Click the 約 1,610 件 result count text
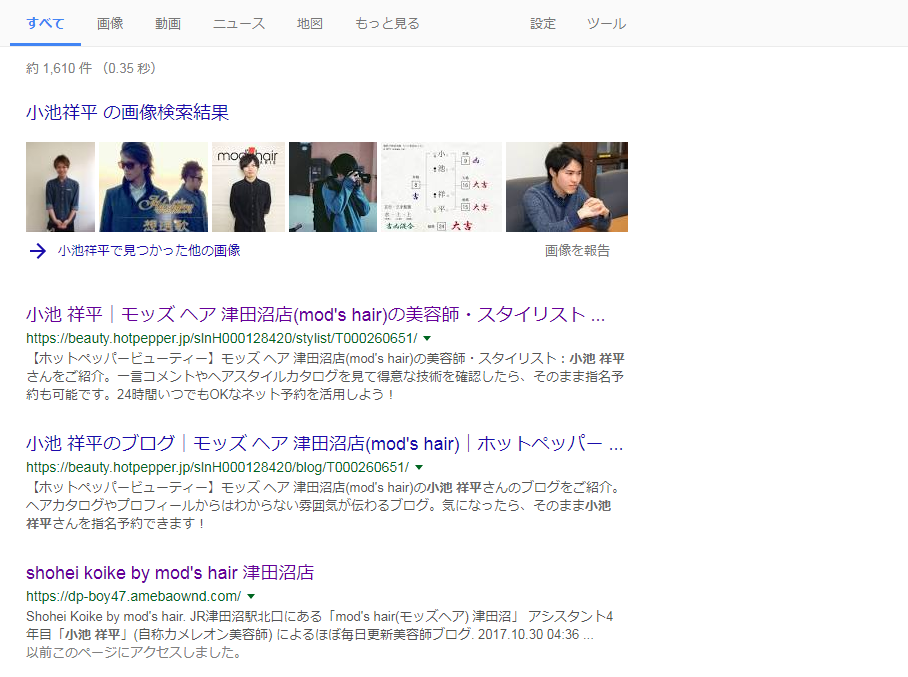The image size is (908, 677). [x=59, y=68]
